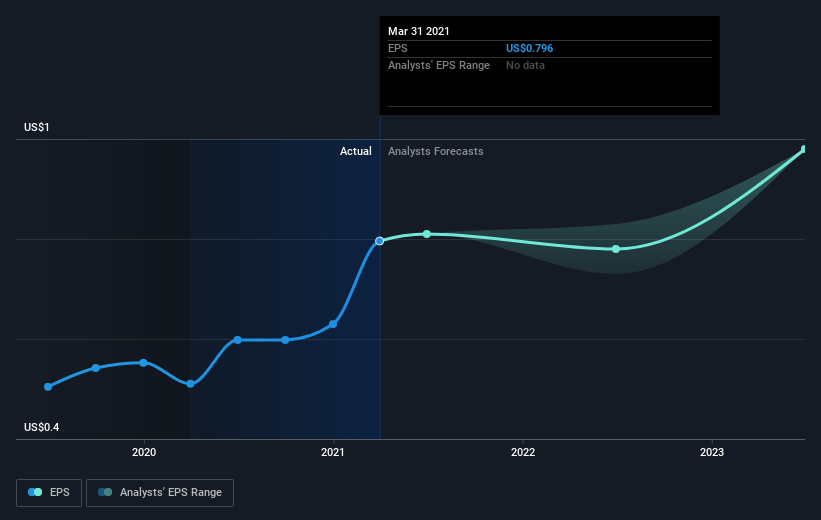821x520 pixels.
Task: Select the EPS dip point at shaded region start
Action: tap(191, 384)
